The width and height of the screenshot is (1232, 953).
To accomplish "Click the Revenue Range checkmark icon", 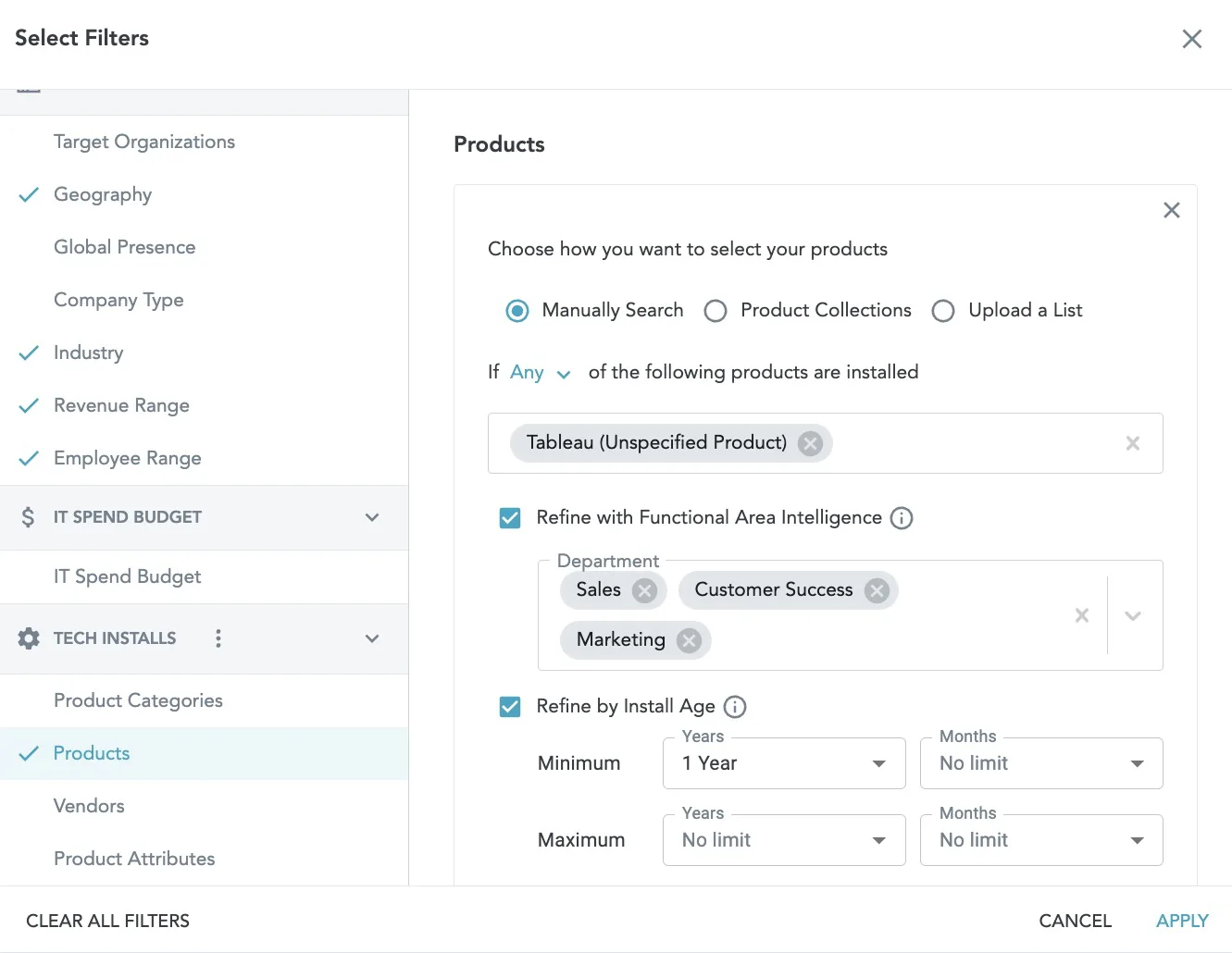I will [29, 405].
